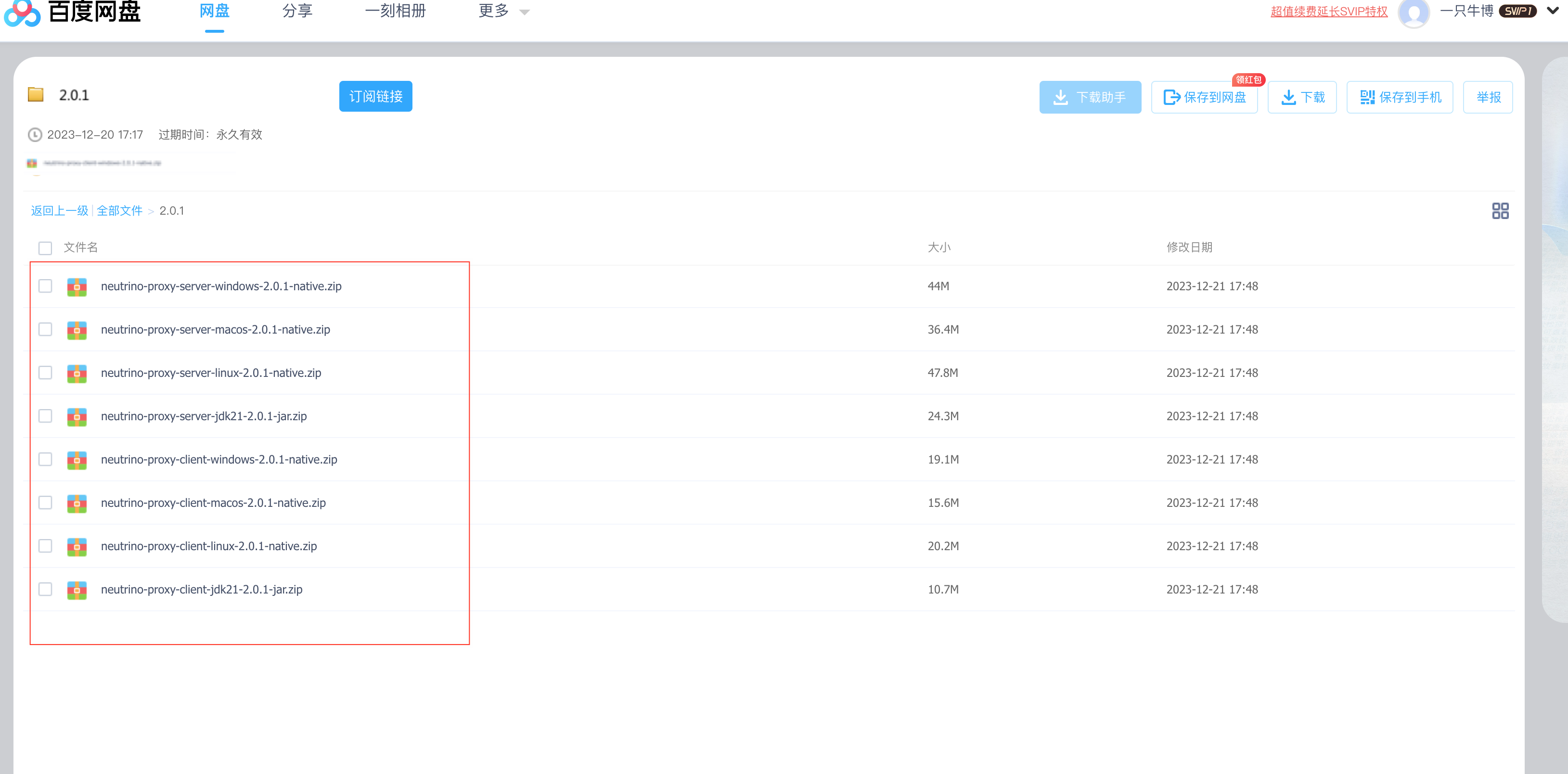Click zip icon of server-linux file
The height and width of the screenshot is (774, 1568).
[77, 374]
